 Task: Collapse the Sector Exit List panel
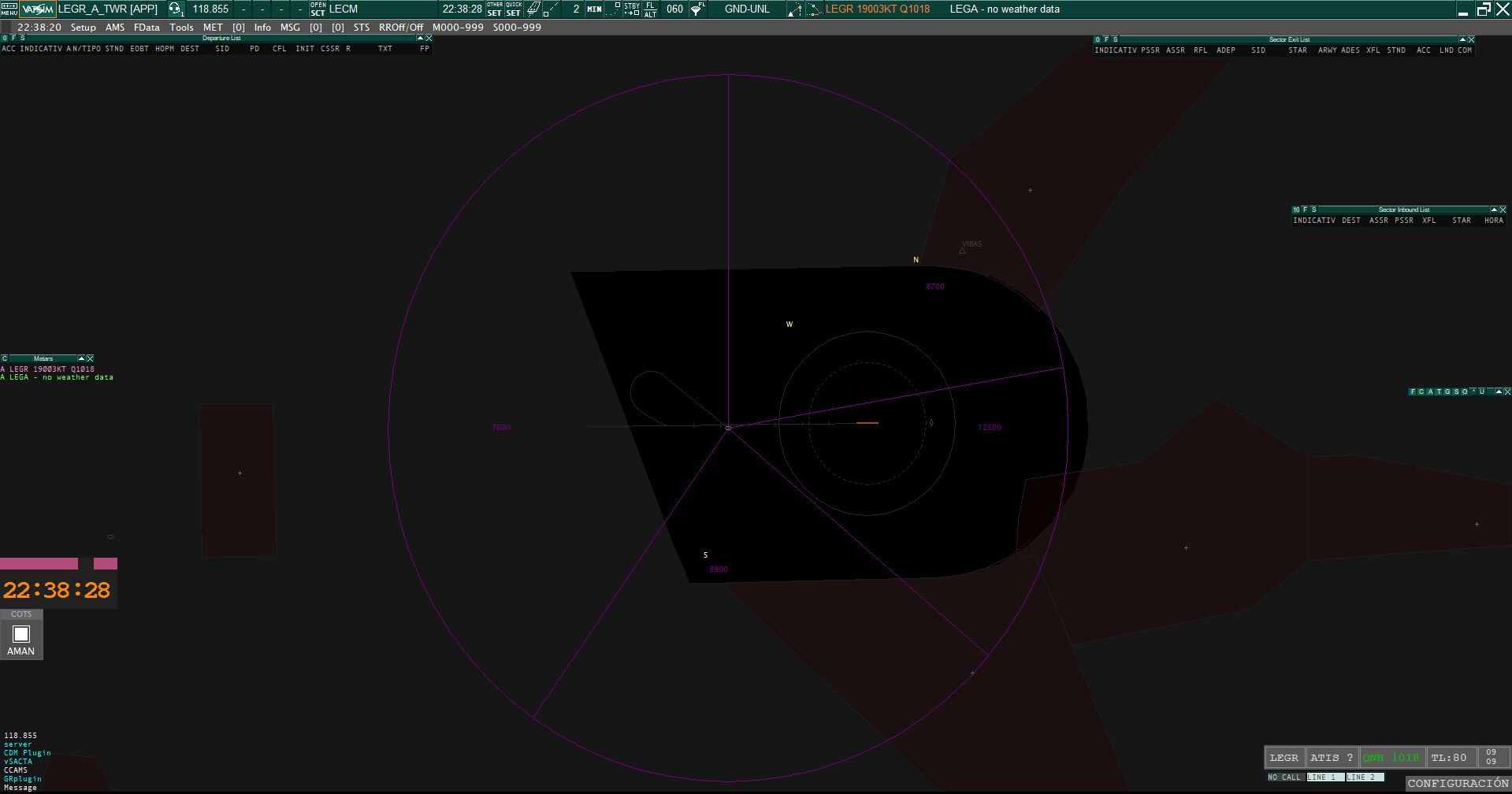(x=1462, y=39)
